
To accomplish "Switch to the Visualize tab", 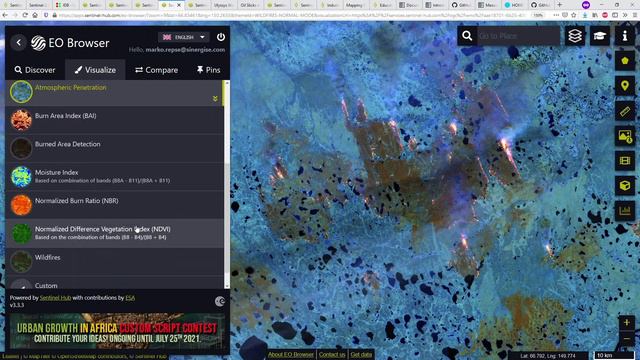I will click(x=95, y=70).
